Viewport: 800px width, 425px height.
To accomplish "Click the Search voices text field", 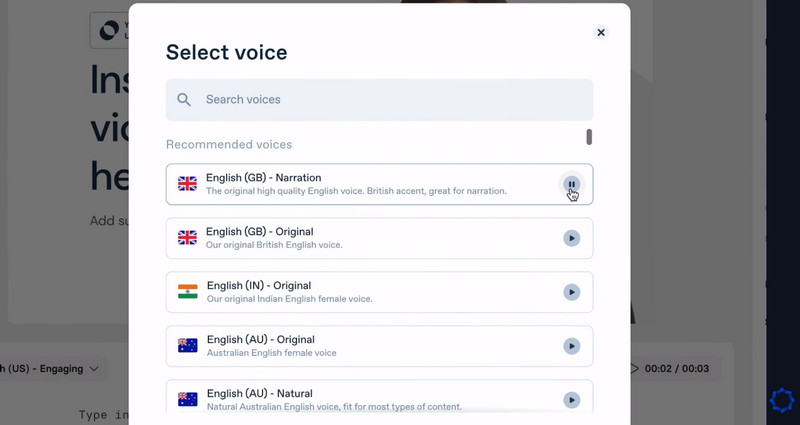I will coord(390,100).
